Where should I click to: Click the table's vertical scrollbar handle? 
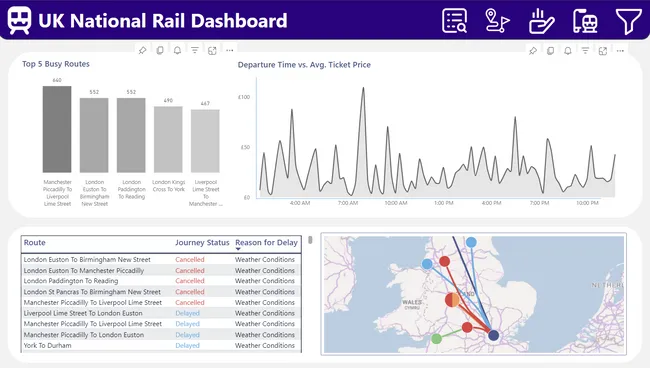[310, 240]
